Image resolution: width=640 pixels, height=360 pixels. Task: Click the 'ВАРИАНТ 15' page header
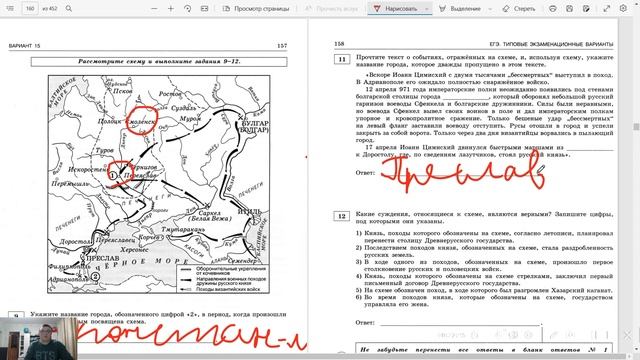click(24, 46)
